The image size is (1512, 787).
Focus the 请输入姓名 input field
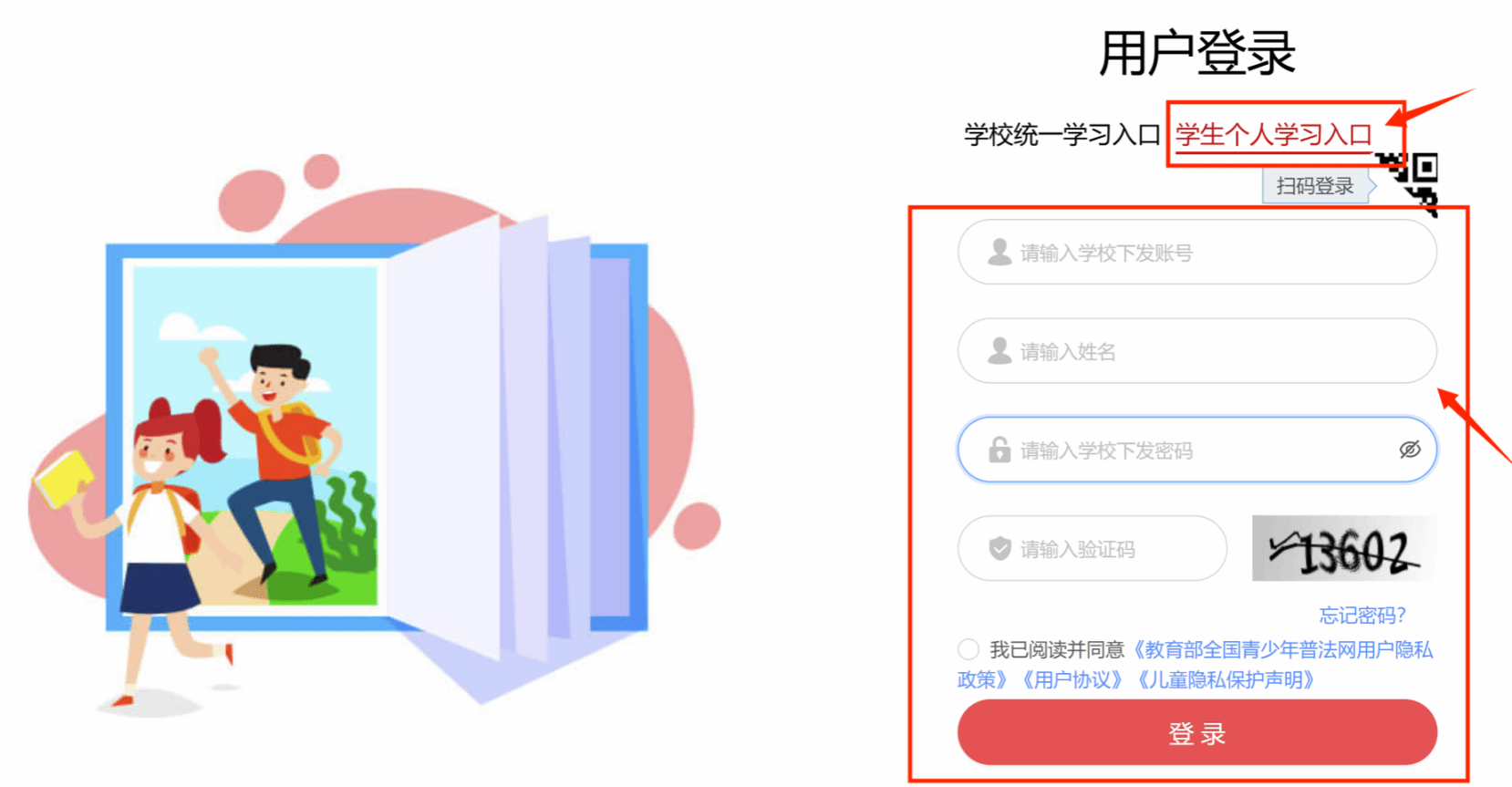(x=1197, y=351)
